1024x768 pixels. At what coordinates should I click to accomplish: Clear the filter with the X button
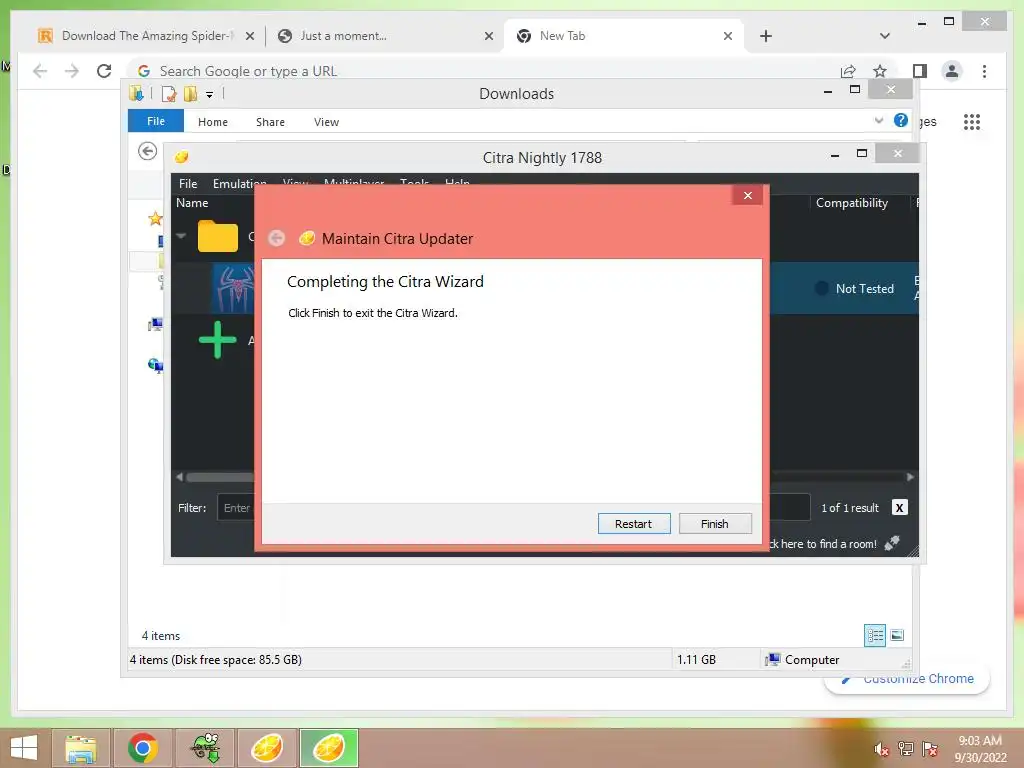pos(899,507)
